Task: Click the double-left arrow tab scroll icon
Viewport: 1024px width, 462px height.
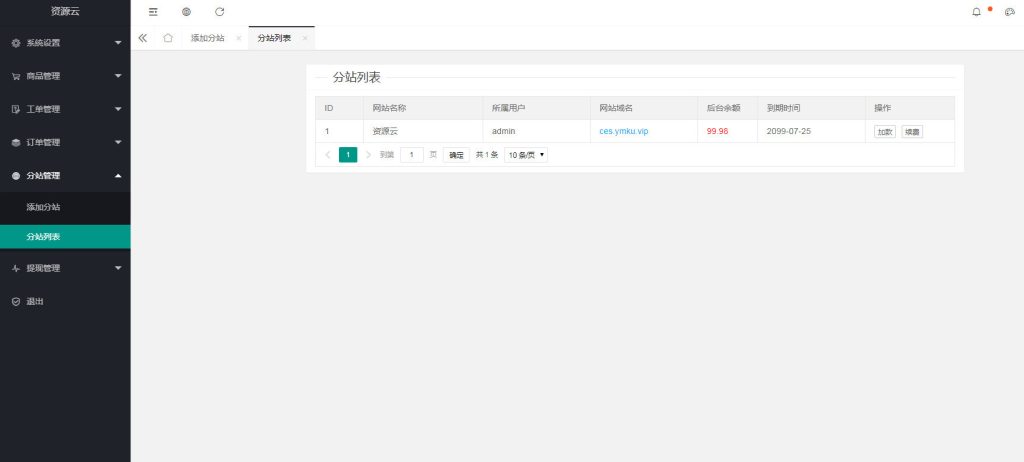Action: pyautogui.click(x=142, y=38)
